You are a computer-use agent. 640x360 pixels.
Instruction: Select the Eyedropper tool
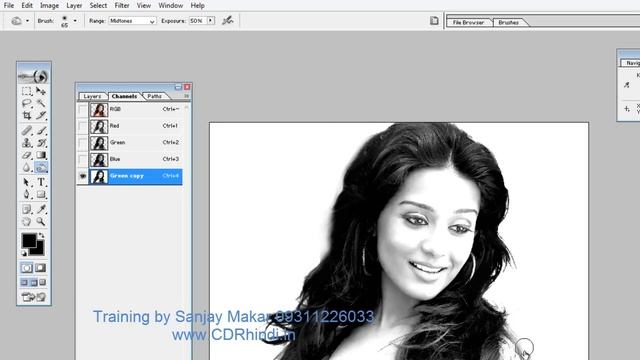tap(41, 209)
